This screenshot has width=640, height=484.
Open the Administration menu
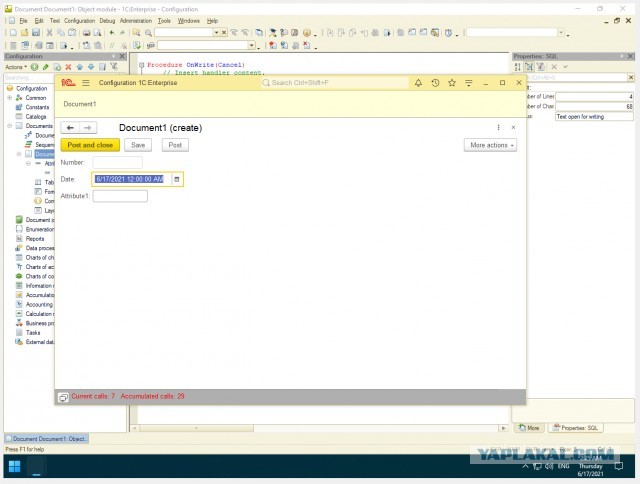coord(136,21)
